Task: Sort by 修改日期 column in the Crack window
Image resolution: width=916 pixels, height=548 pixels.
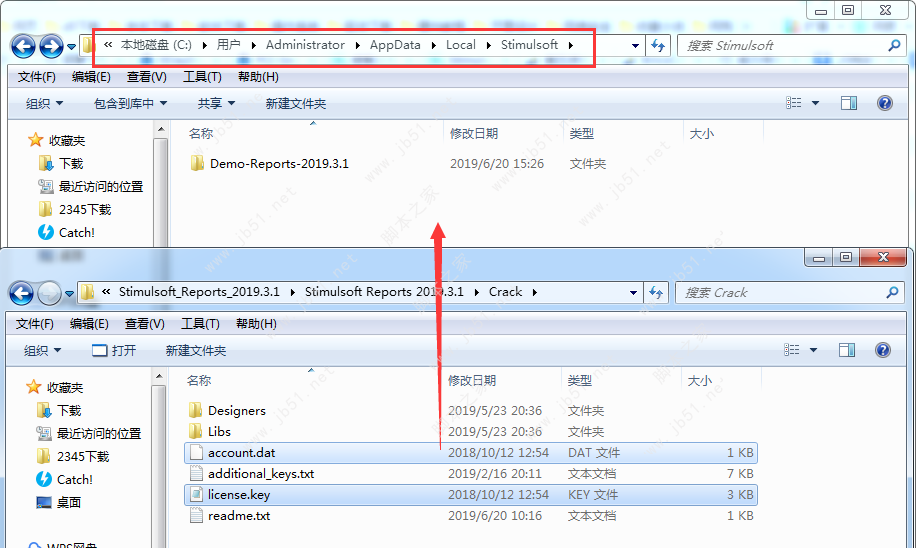Action: click(x=471, y=381)
